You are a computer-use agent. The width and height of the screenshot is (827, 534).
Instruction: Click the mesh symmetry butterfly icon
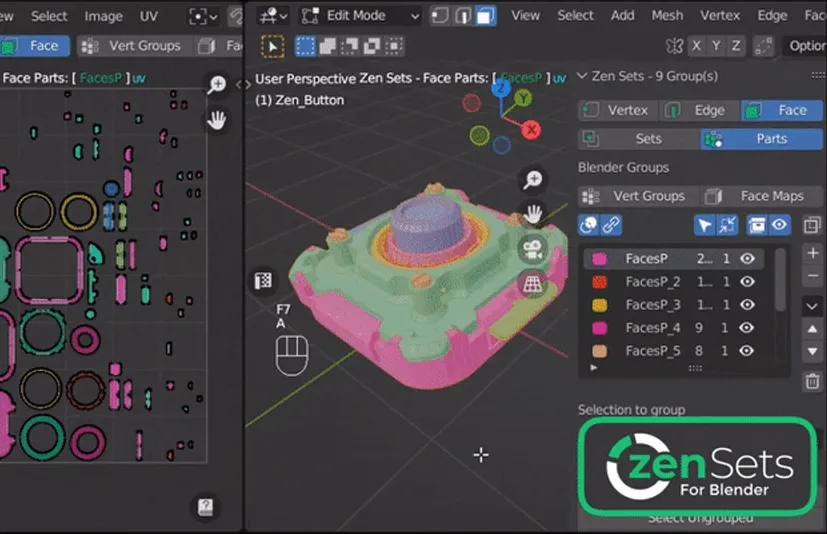coord(674,46)
